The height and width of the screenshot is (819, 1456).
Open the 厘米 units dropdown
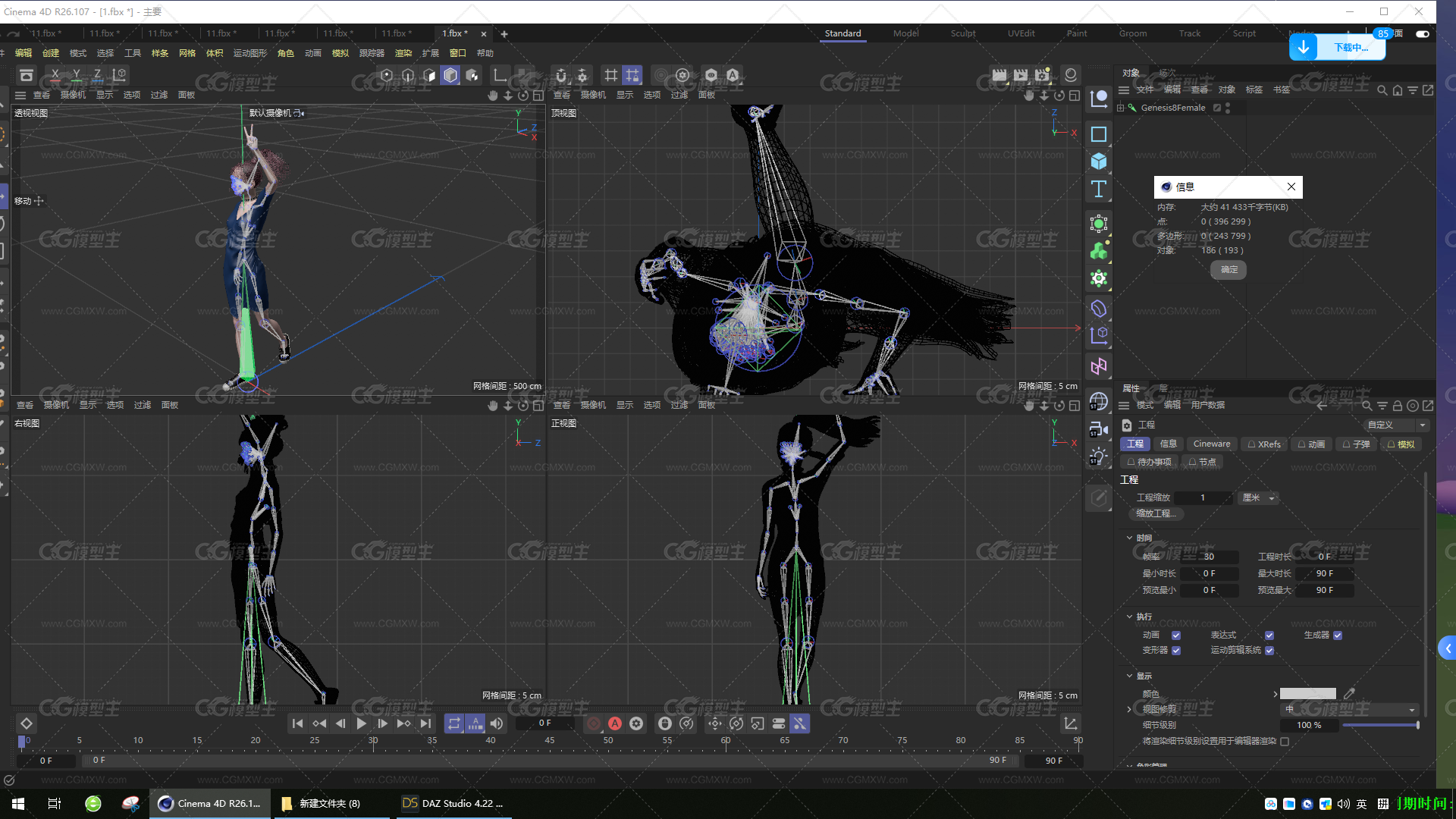pos(1258,497)
